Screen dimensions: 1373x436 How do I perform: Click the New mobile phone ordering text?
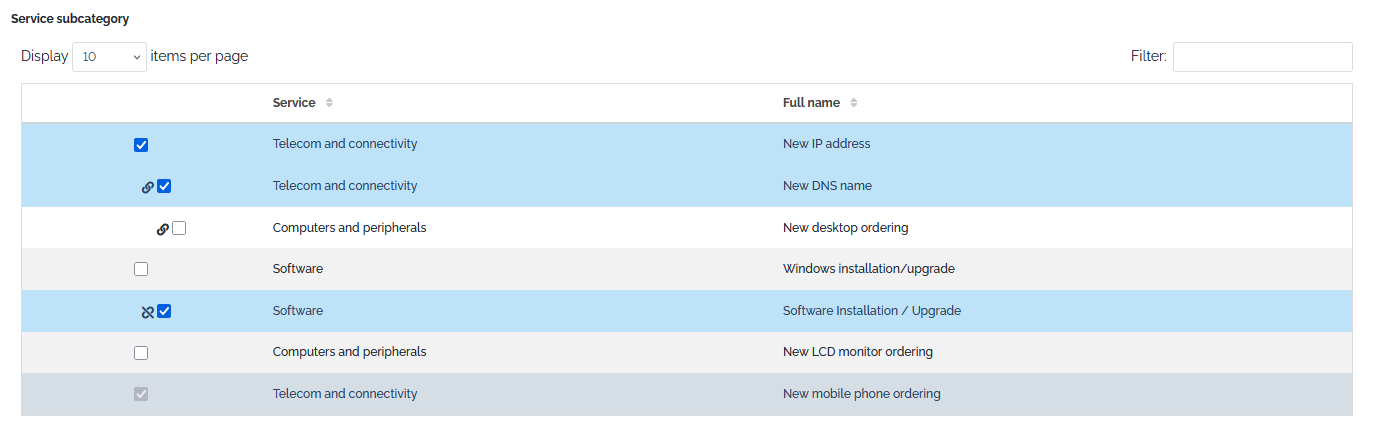coord(861,394)
